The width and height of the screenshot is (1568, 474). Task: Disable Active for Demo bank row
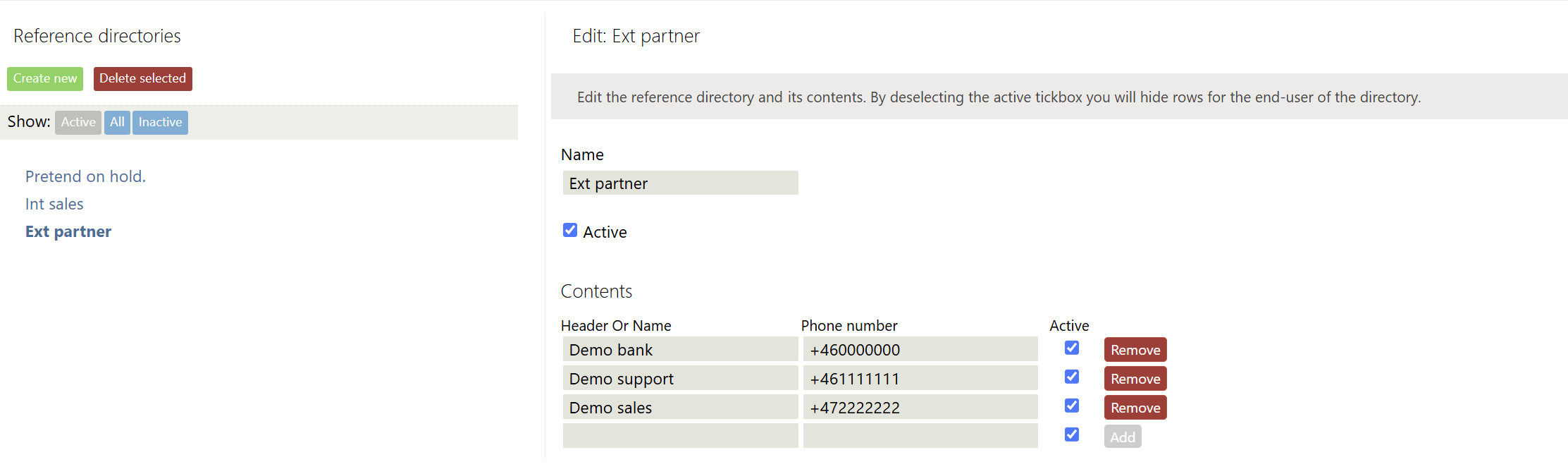[1071, 348]
